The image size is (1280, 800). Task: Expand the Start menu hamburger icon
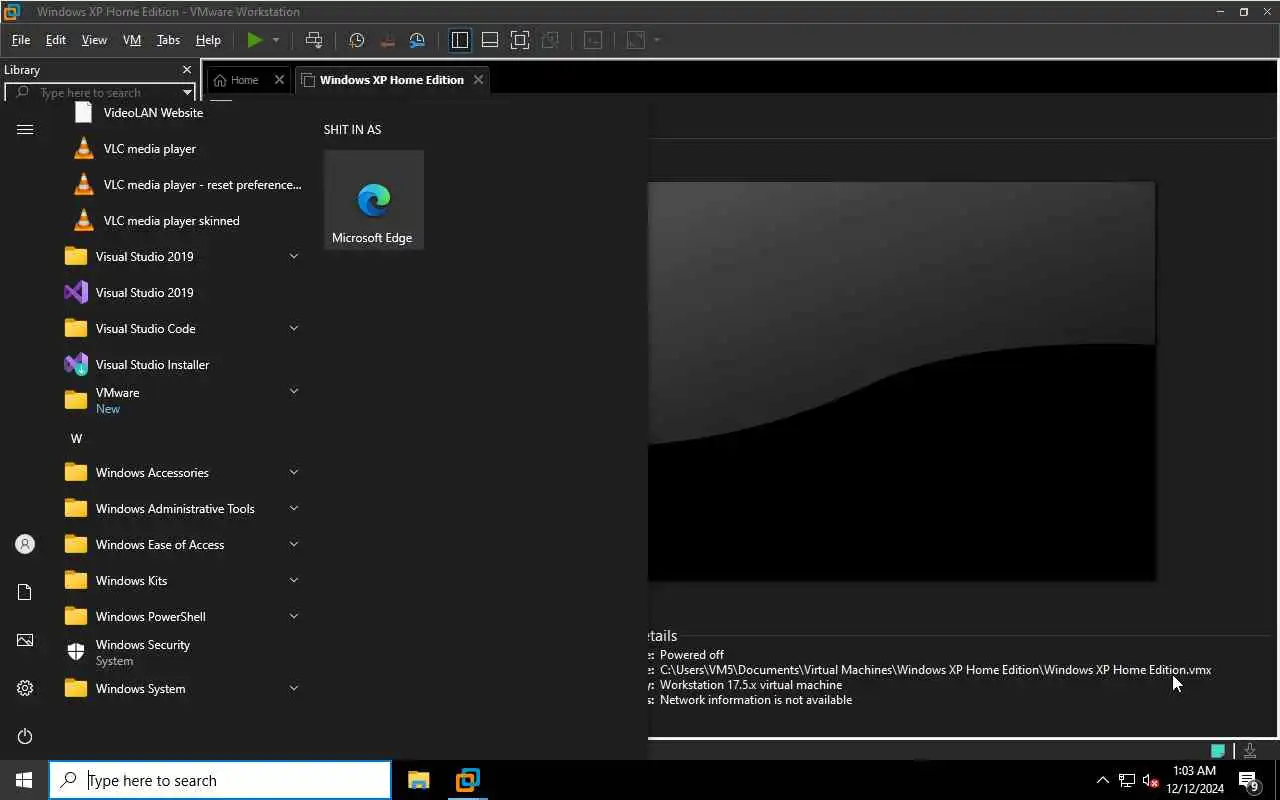(x=25, y=129)
